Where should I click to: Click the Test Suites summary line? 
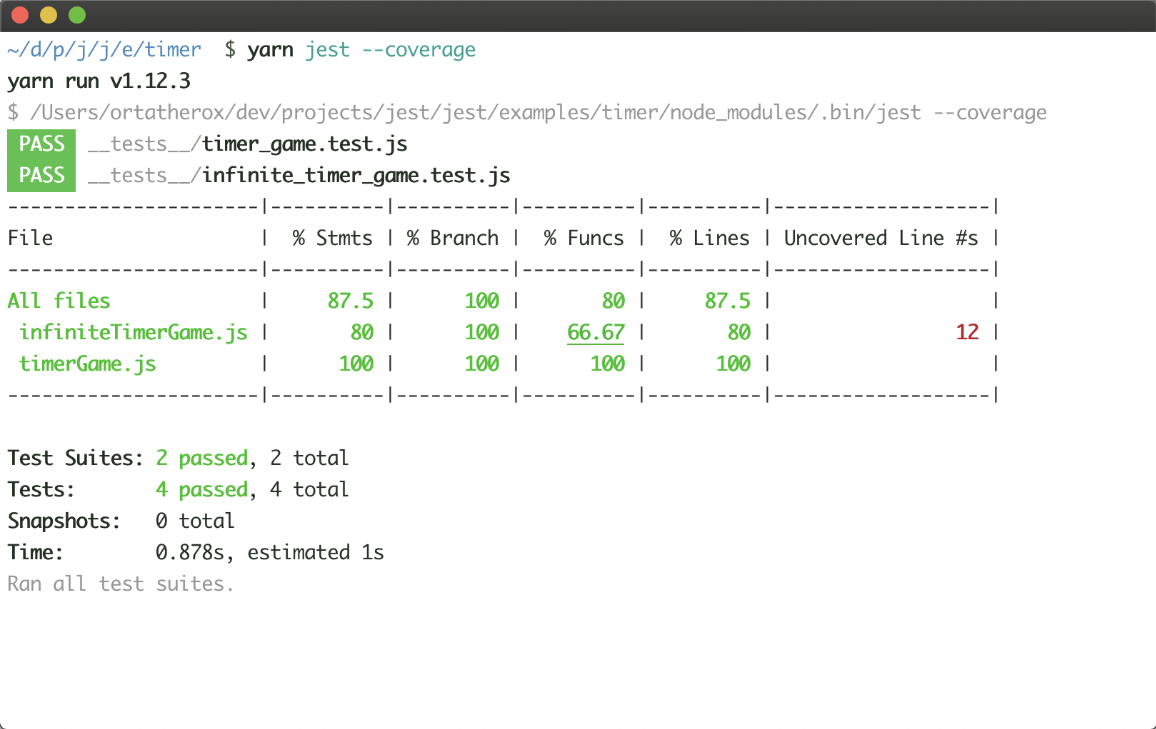tap(178, 458)
